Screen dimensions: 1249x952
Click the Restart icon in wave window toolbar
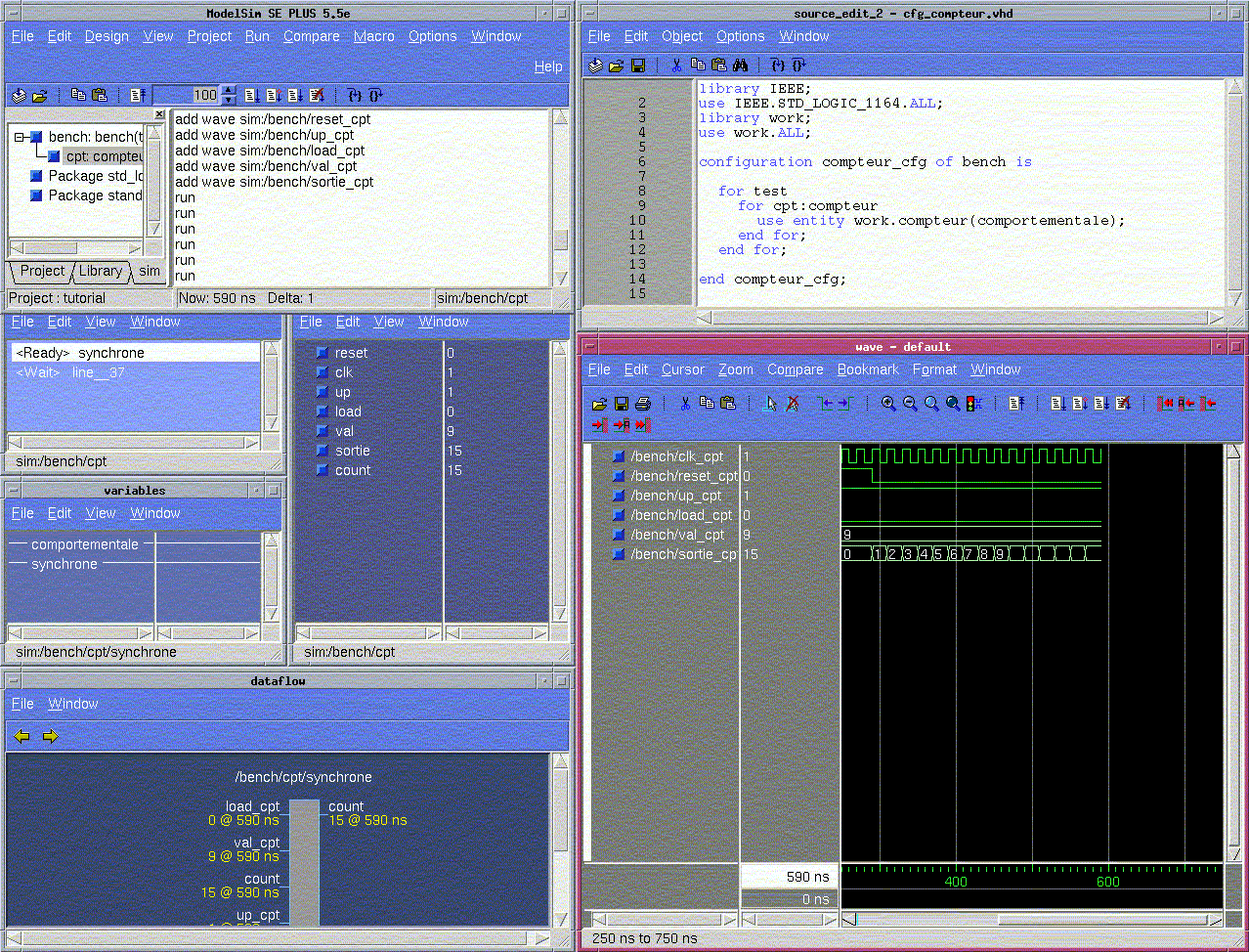point(1016,403)
